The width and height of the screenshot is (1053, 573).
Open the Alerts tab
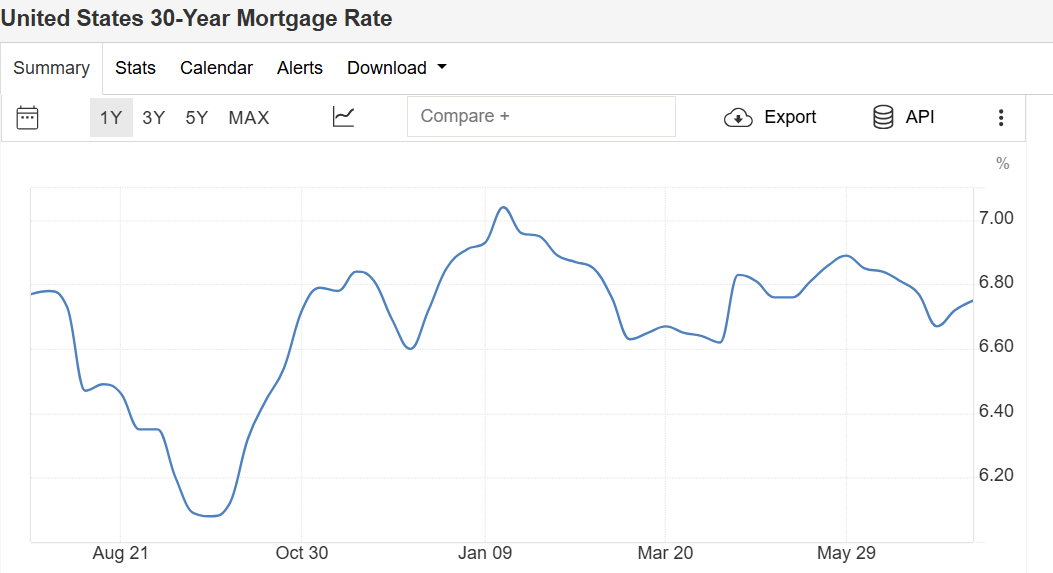pos(300,68)
